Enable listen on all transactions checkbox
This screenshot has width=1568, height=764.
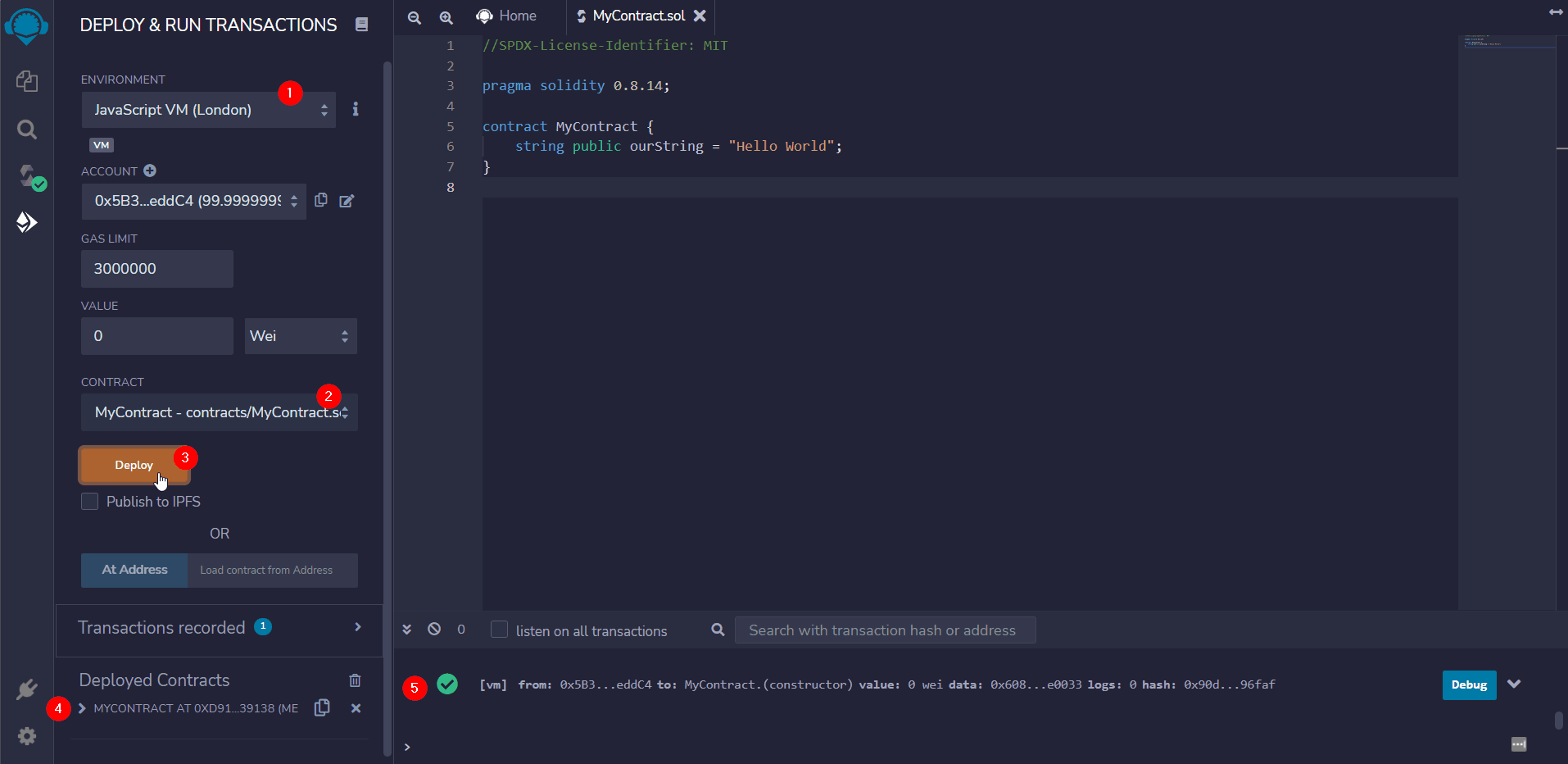(499, 630)
